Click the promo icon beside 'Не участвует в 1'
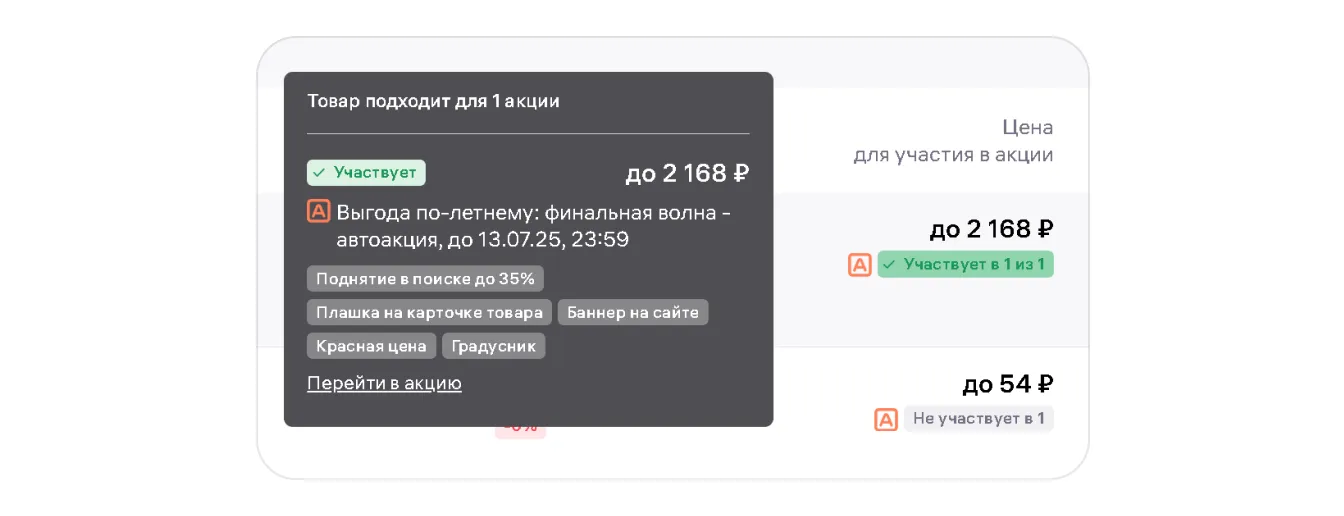Screen dimensions: 1344x516 point(886,419)
